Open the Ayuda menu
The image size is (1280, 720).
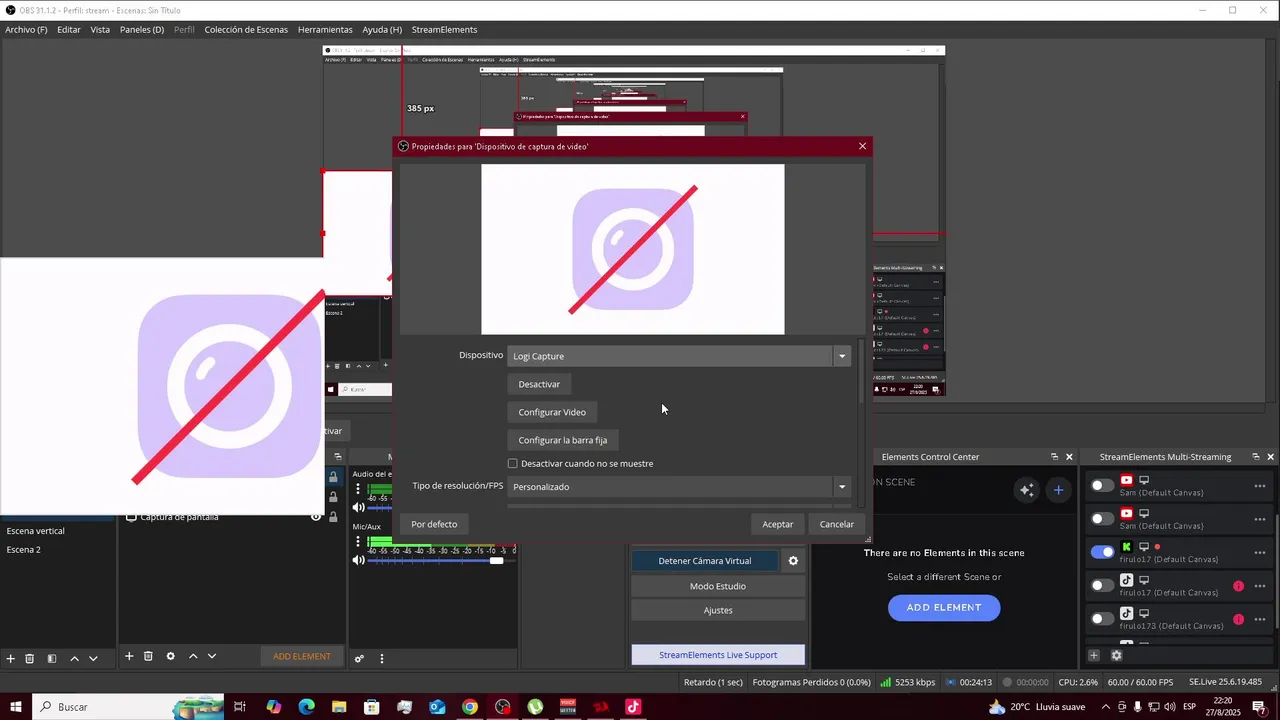(x=382, y=30)
